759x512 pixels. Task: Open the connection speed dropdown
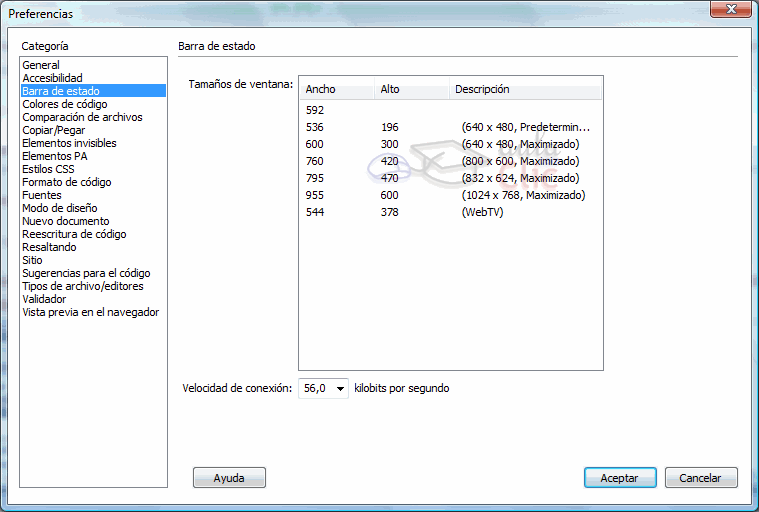(x=341, y=388)
